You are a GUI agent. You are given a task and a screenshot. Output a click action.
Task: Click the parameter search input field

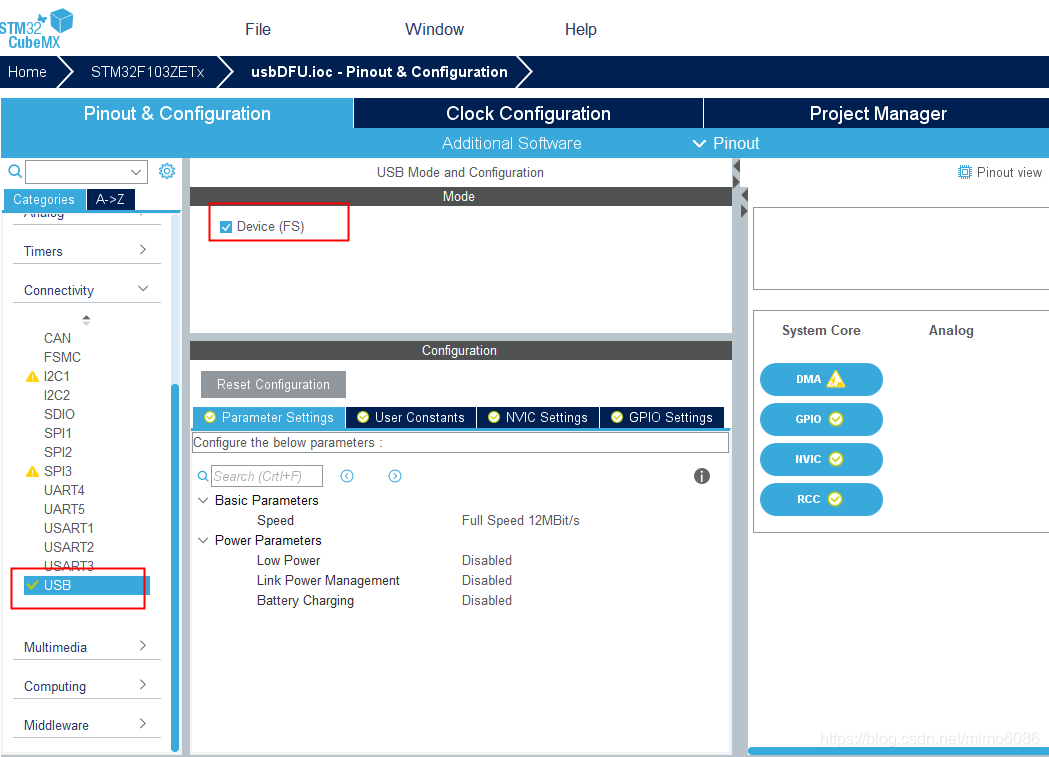pos(266,476)
